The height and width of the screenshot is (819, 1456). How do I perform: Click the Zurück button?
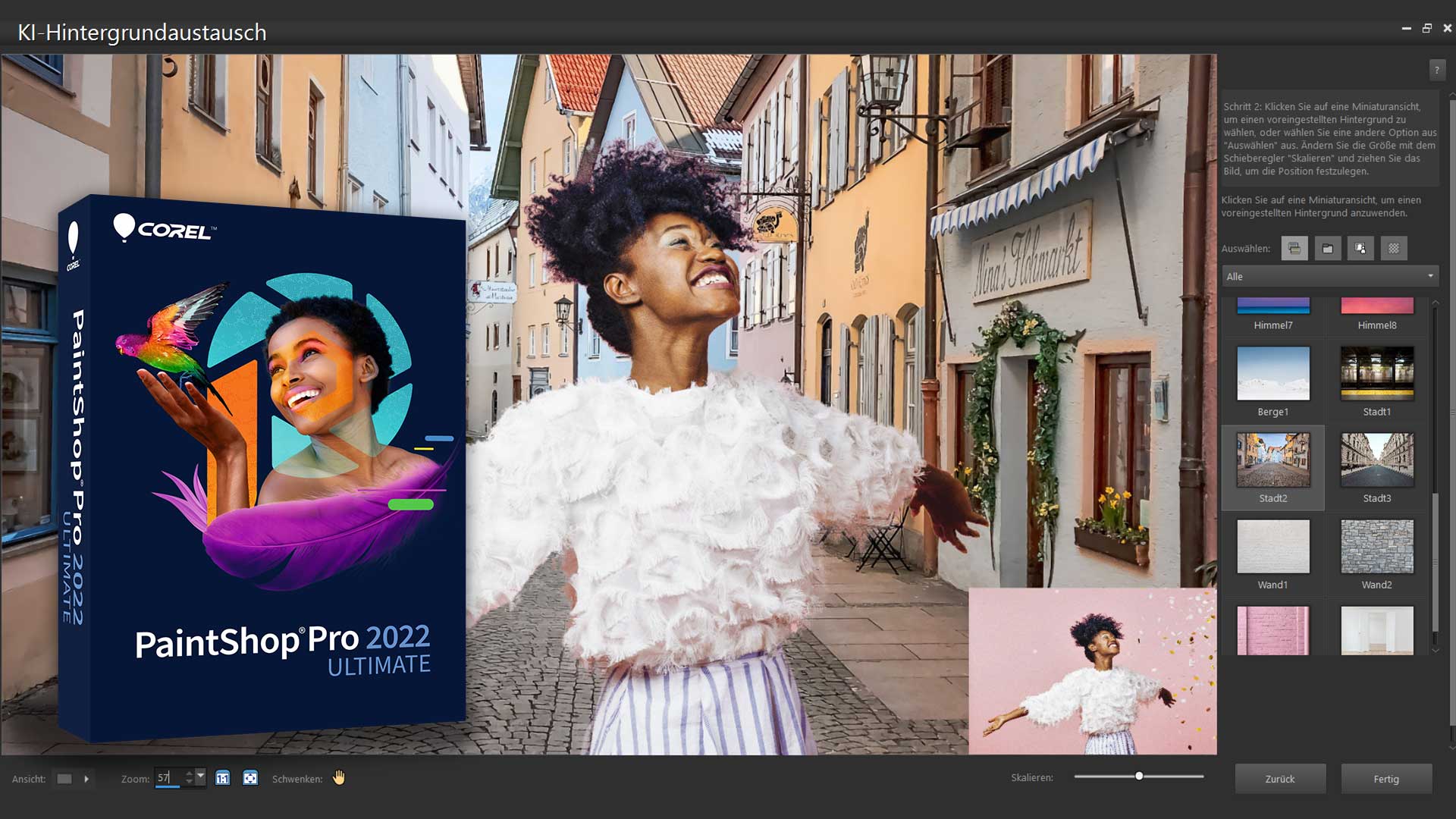tap(1280, 778)
